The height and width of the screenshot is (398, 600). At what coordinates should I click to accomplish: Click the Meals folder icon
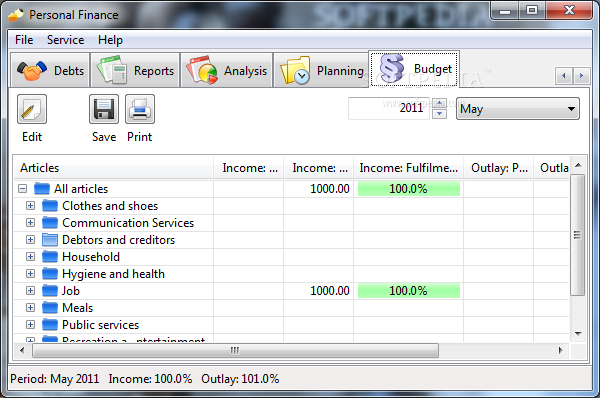click(50, 308)
